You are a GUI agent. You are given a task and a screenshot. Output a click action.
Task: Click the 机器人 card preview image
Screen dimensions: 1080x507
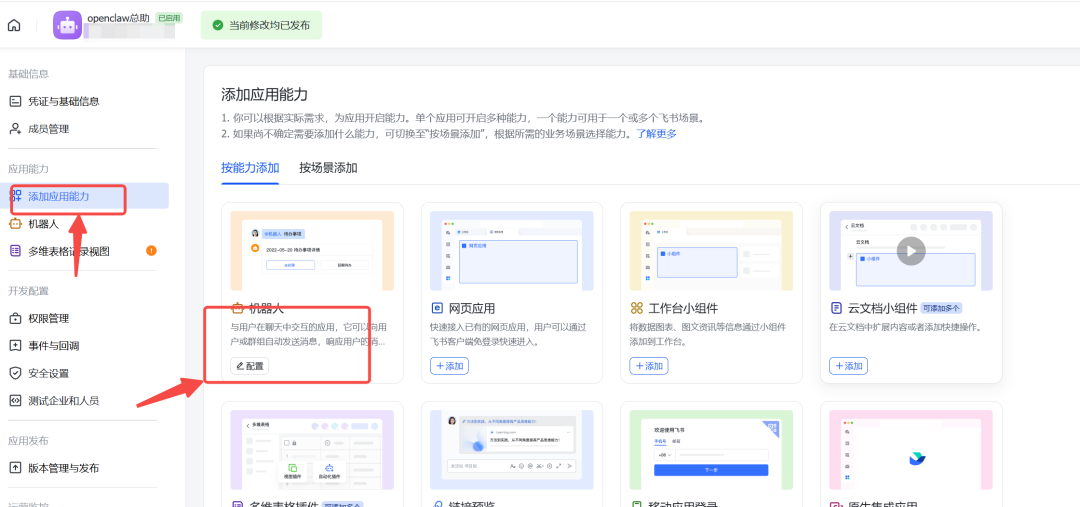312,251
